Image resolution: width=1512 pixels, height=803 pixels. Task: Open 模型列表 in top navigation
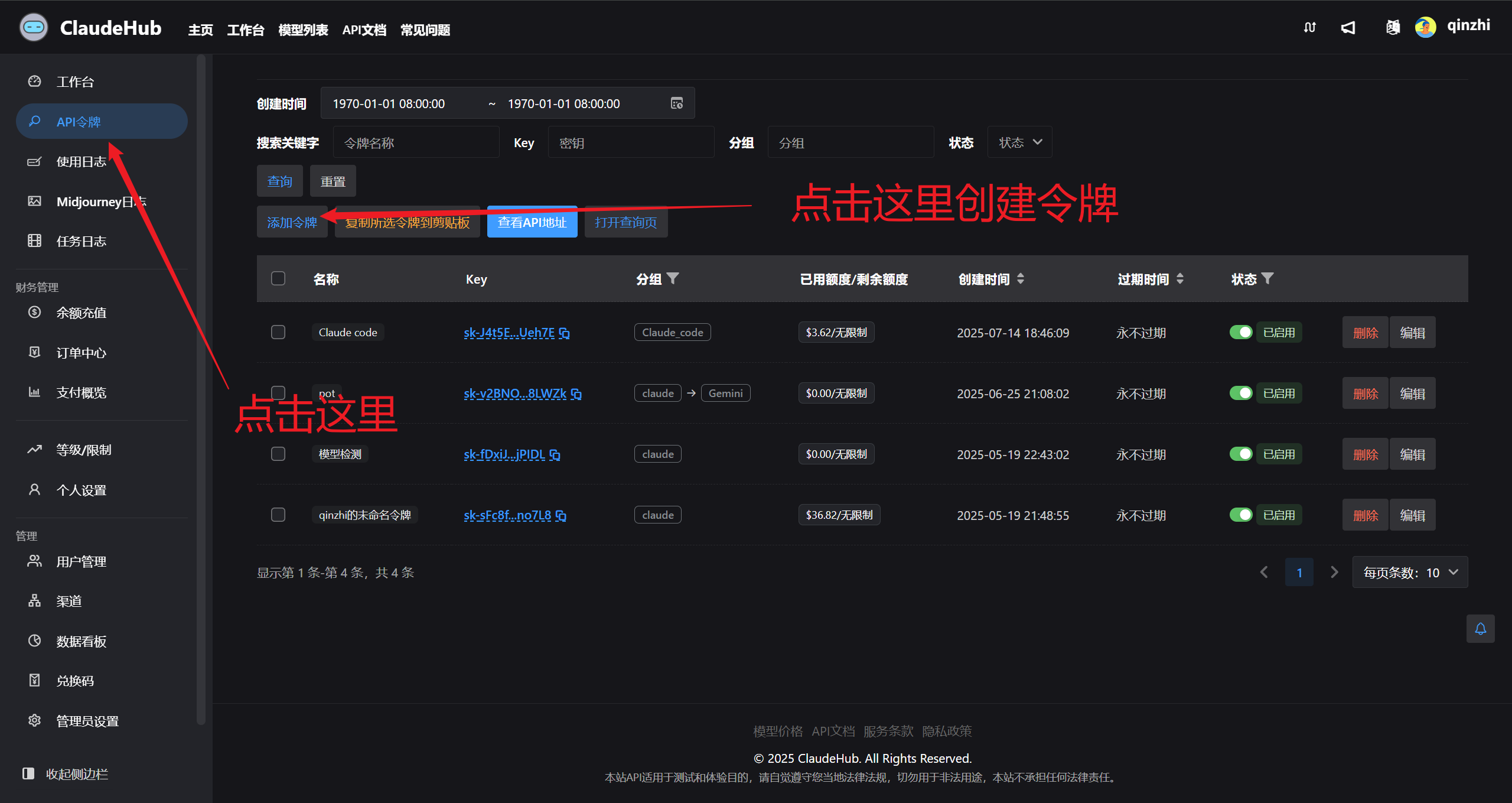303,30
